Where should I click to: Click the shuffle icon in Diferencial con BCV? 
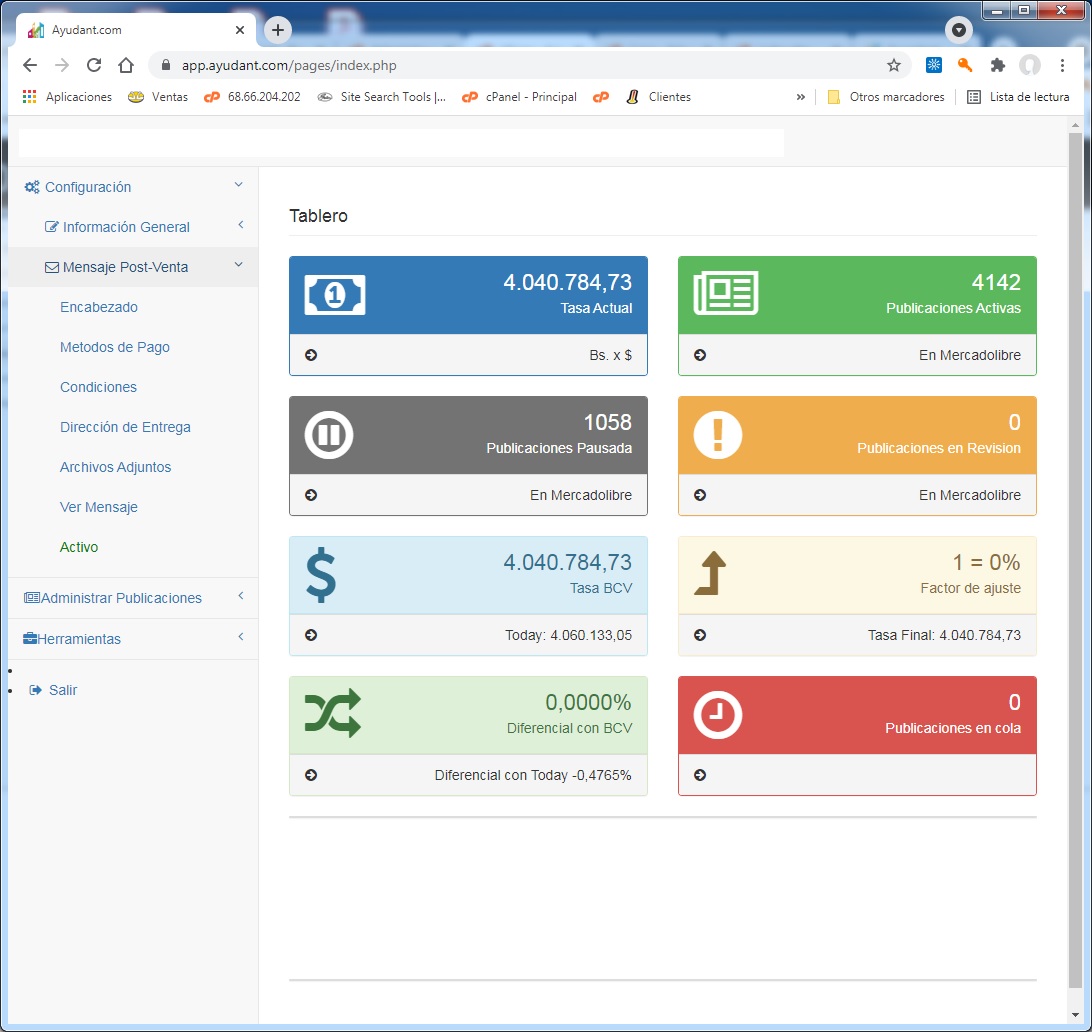pos(333,715)
